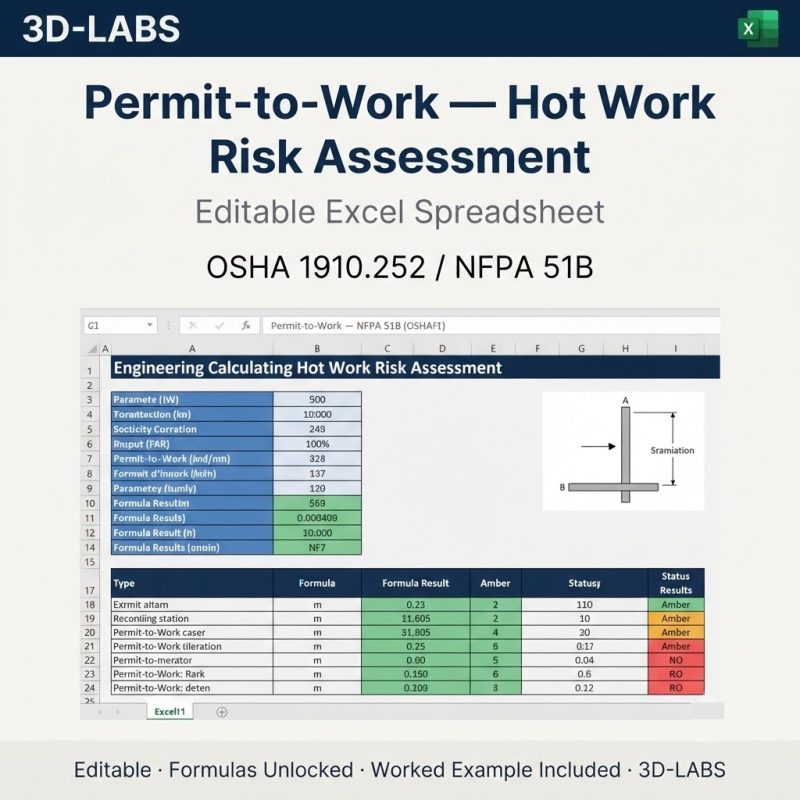Image resolution: width=800 pixels, height=800 pixels.
Task: Click the red NO status cell
Action: tap(676, 660)
